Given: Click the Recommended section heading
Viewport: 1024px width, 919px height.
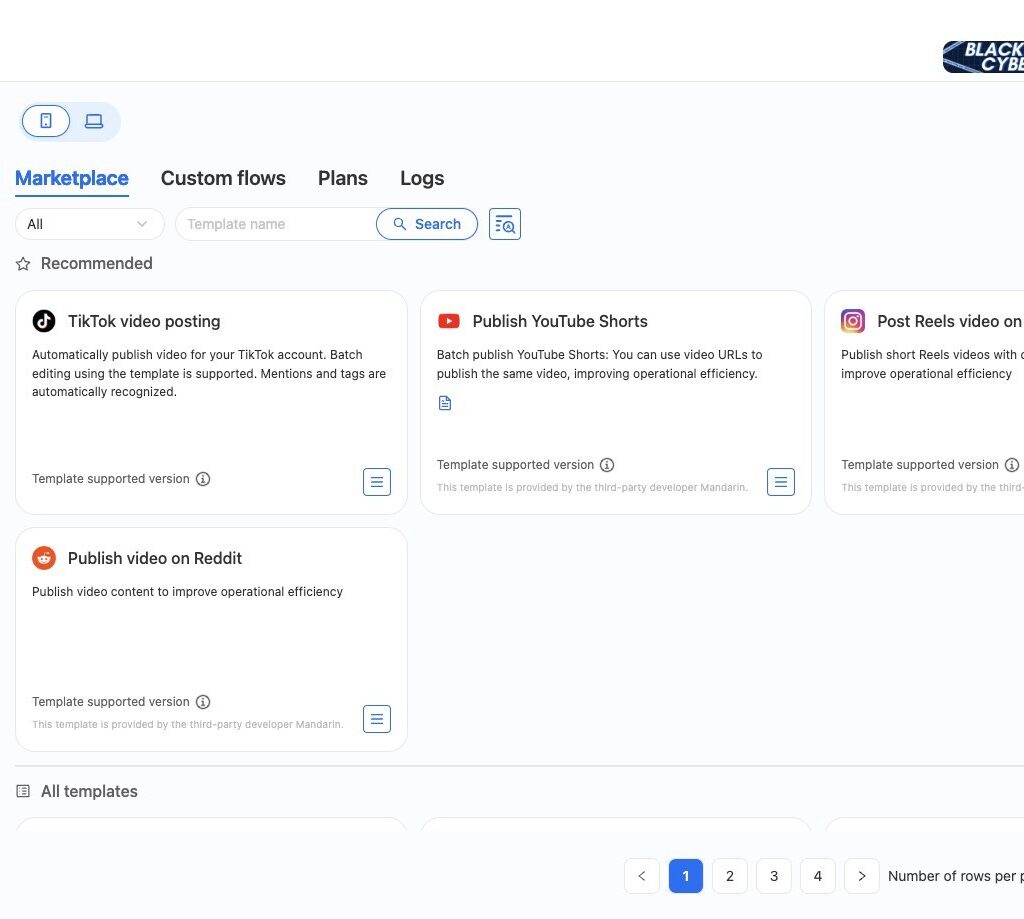Looking at the screenshot, I should coord(97,263).
